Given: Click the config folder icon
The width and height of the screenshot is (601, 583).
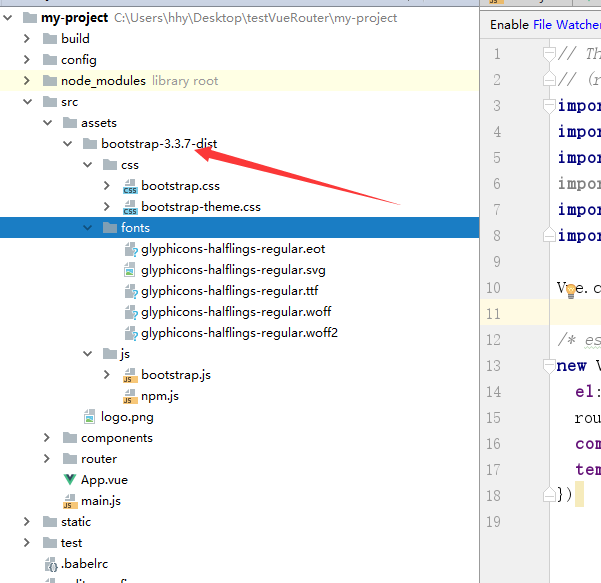Looking at the screenshot, I should tap(50, 59).
